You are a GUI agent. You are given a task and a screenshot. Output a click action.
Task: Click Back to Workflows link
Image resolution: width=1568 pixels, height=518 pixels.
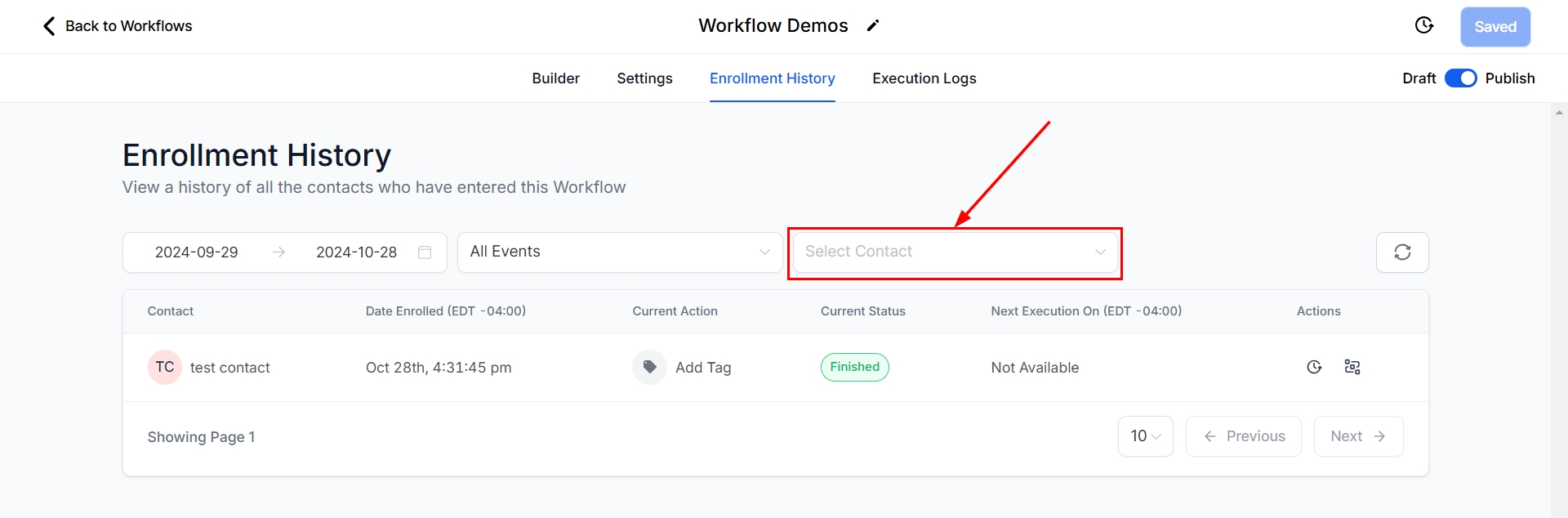point(118,26)
